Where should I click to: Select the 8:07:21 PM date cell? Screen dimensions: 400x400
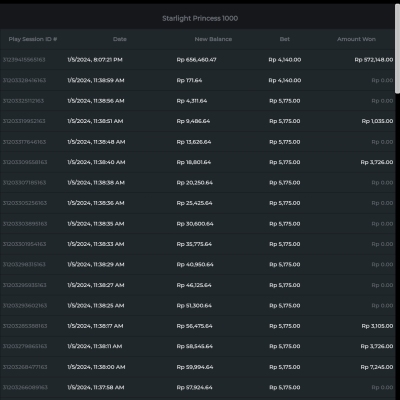pyautogui.click(x=95, y=60)
